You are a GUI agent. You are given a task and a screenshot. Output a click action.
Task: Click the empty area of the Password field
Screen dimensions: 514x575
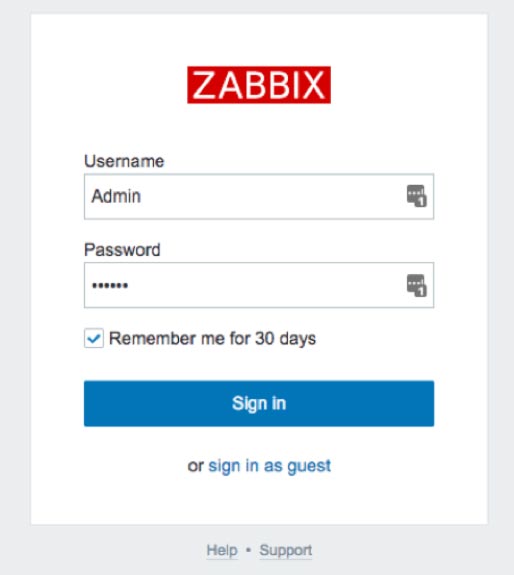click(268, 285)
